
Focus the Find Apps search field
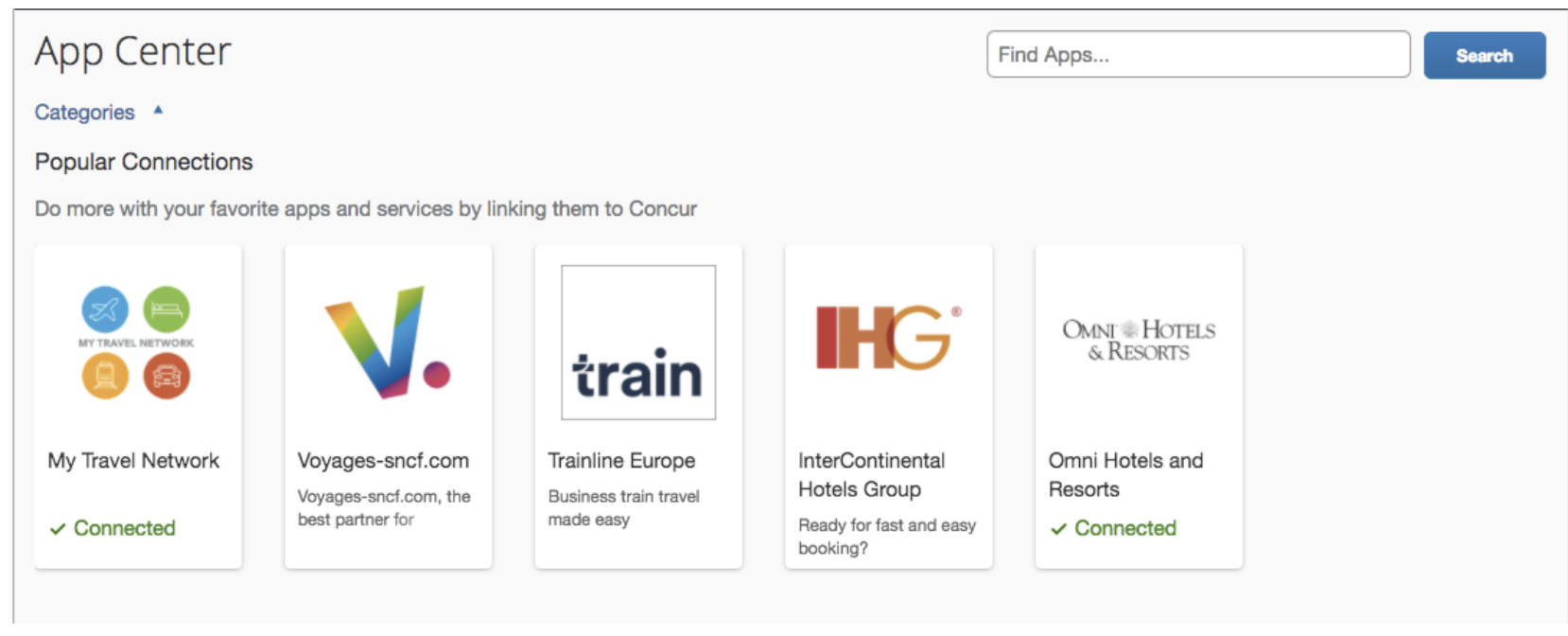[1198, 55]
